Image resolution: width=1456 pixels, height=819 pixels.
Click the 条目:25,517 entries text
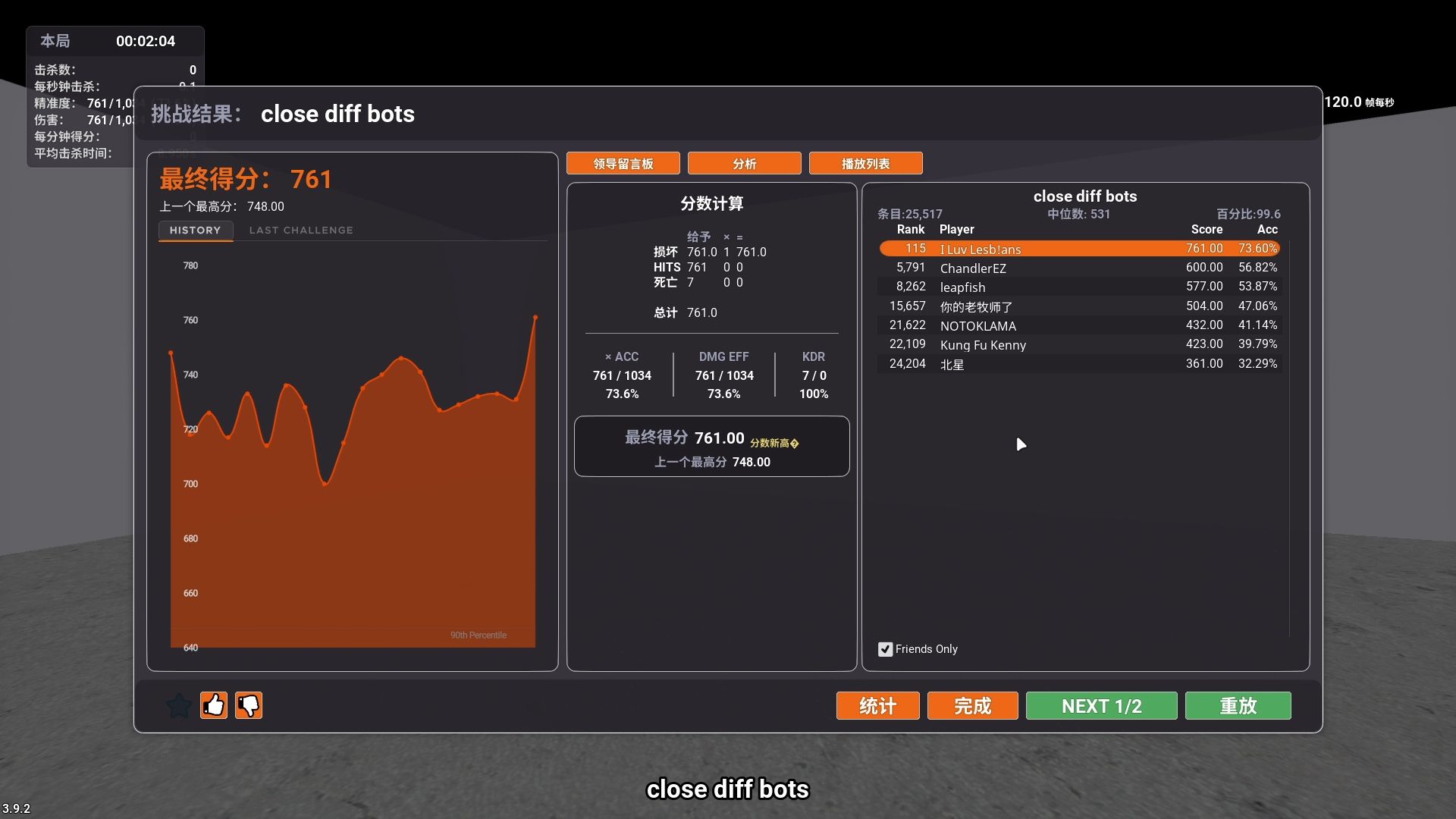(x=910, y=214)
